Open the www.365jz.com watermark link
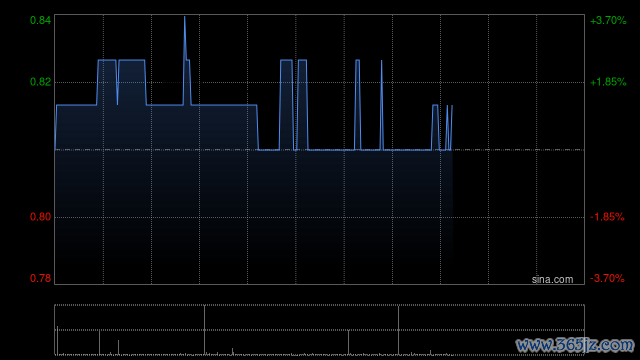Image resolution: width=640 pixels, height=360 pixels. coord(575,345)
